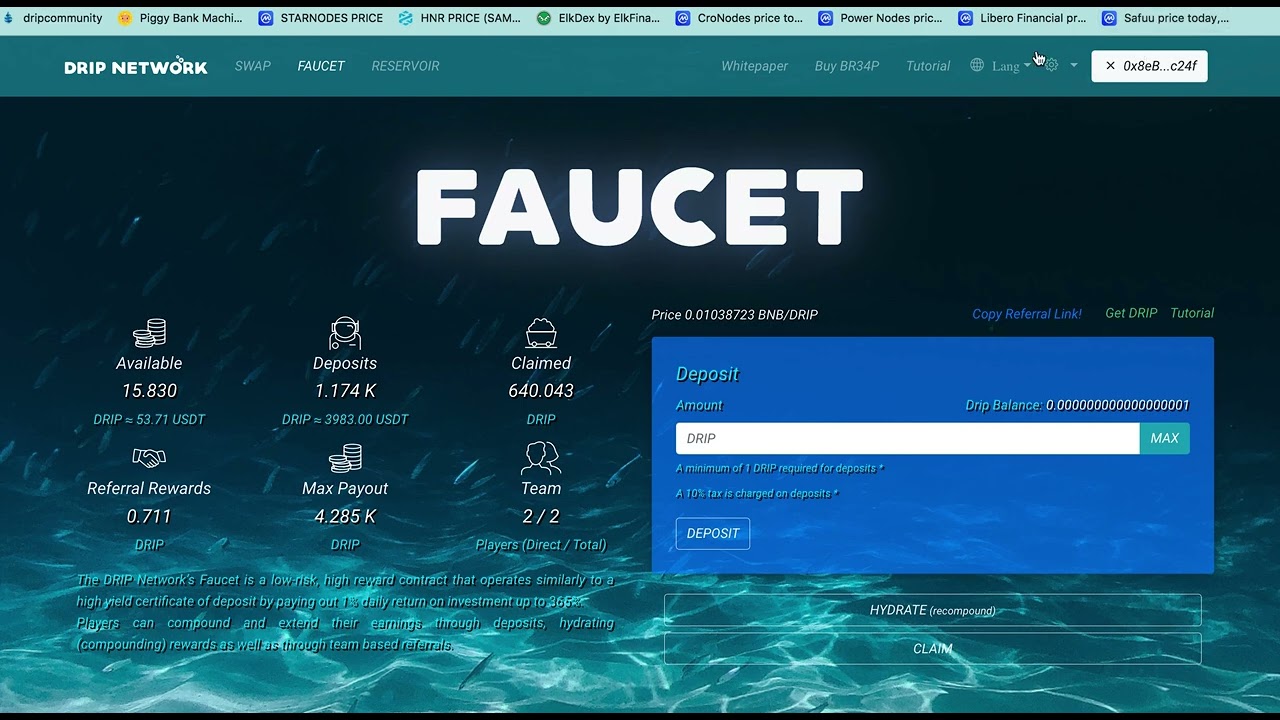Expand the settings dropdown arrow
1280x720 pixels.
[x=1074, y=66]
